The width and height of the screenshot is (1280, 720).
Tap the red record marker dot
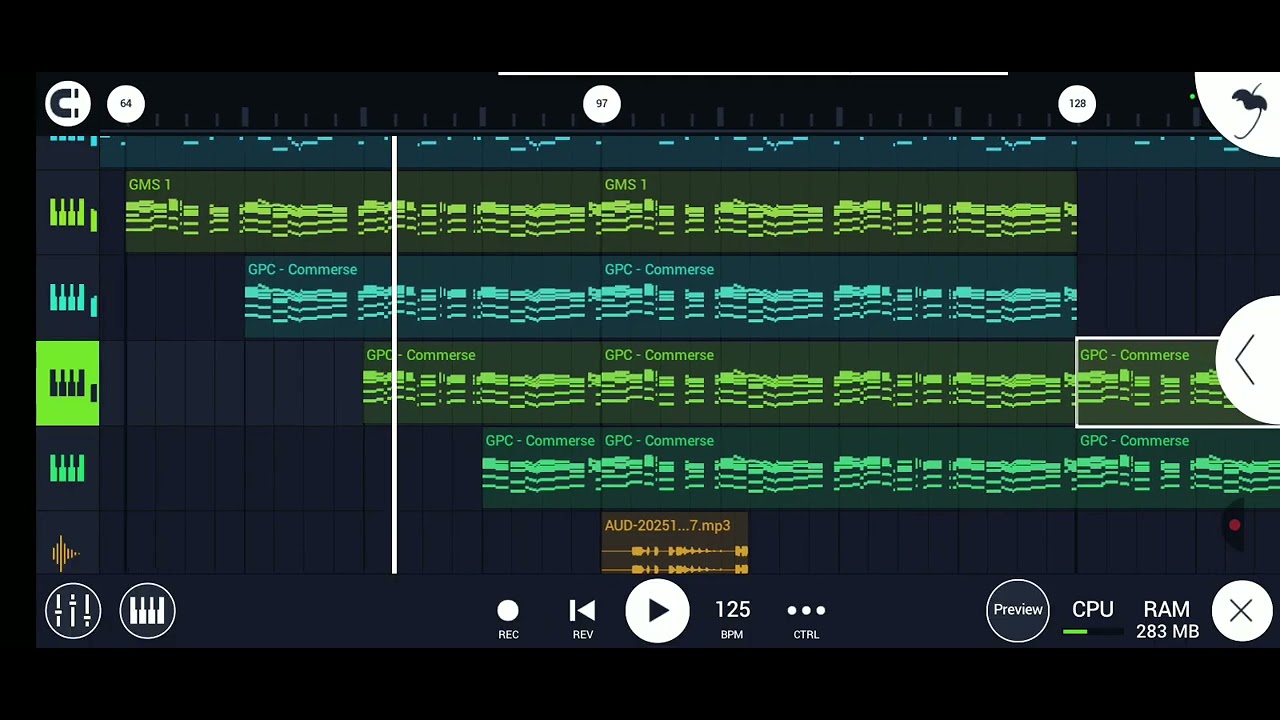coord(1235,525)
